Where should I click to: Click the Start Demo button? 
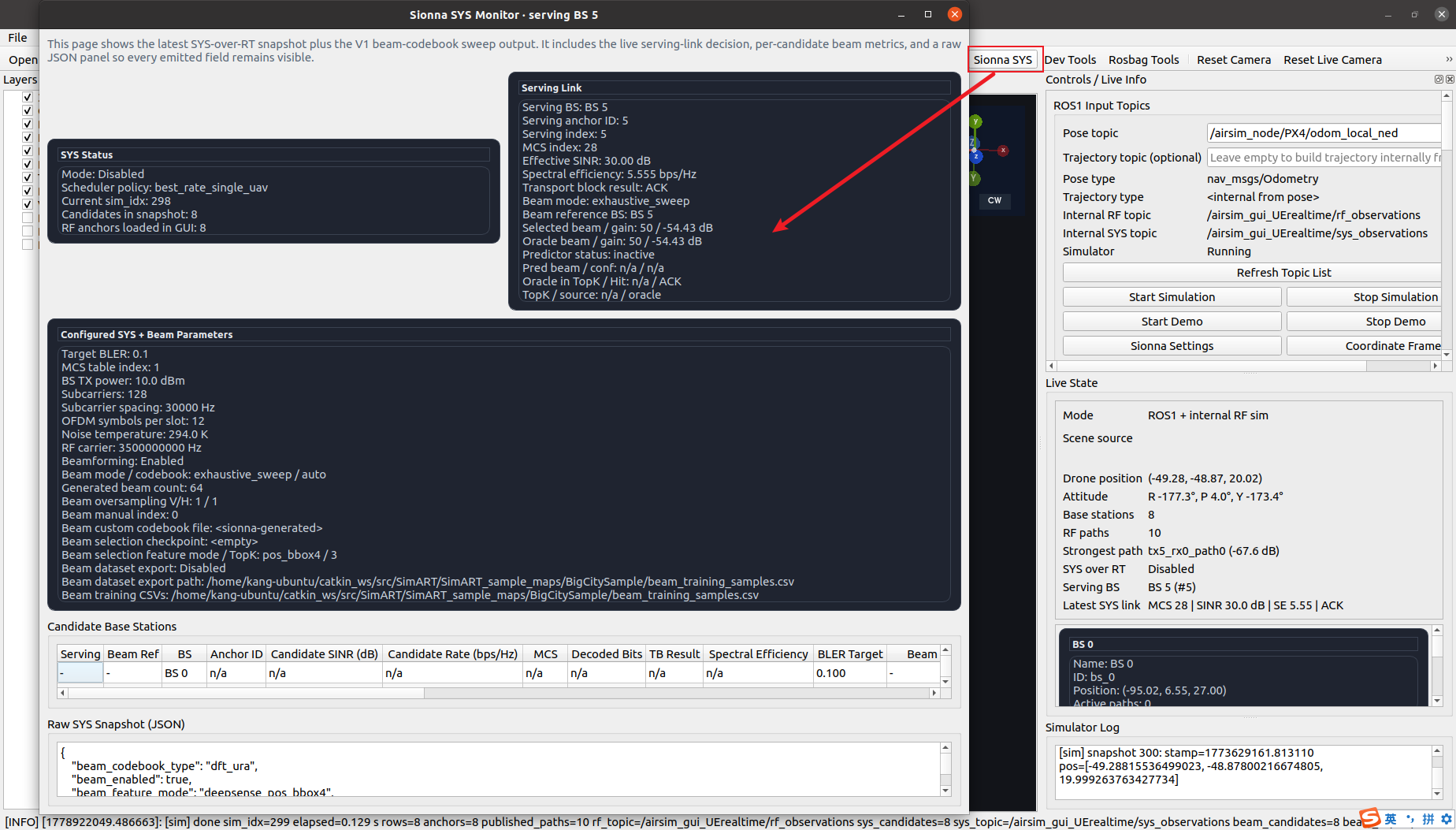pos(1172,322)
